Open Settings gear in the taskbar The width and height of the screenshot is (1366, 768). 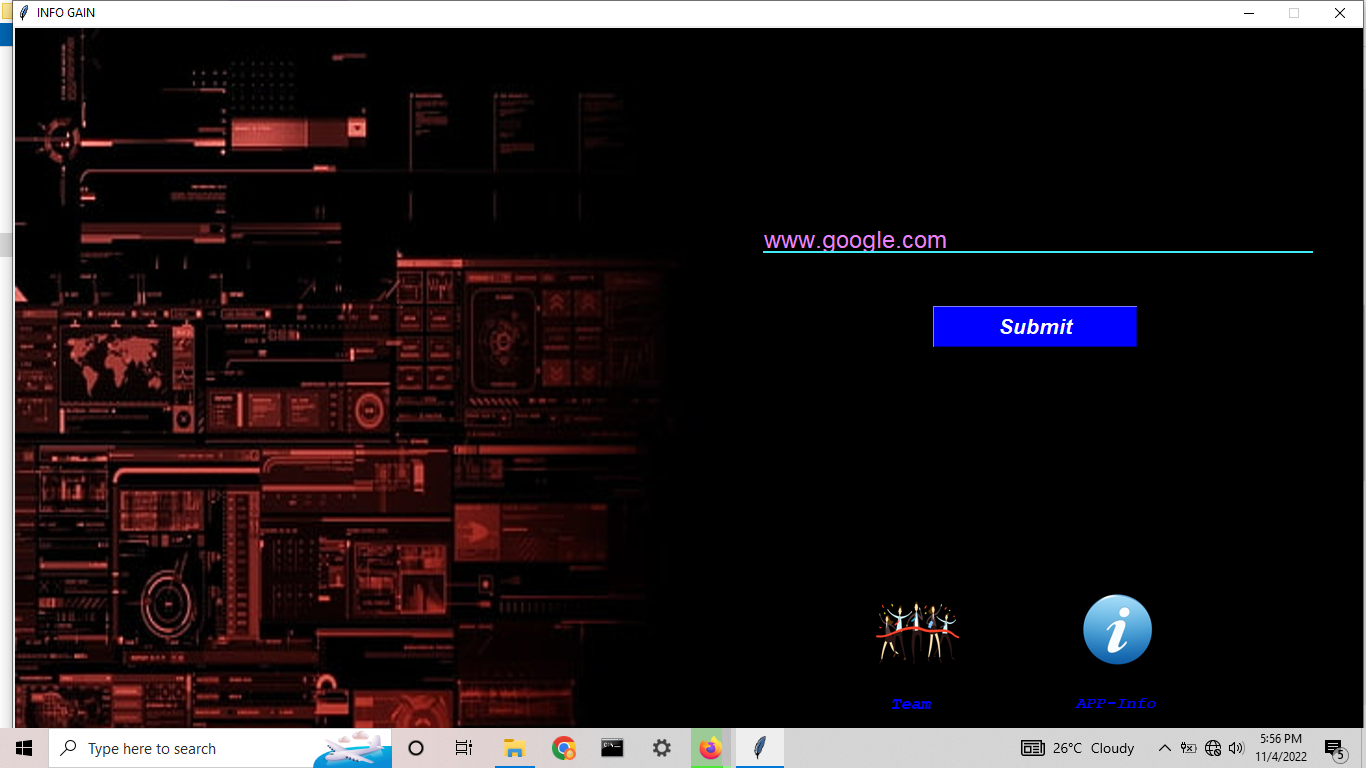(661, 748)
